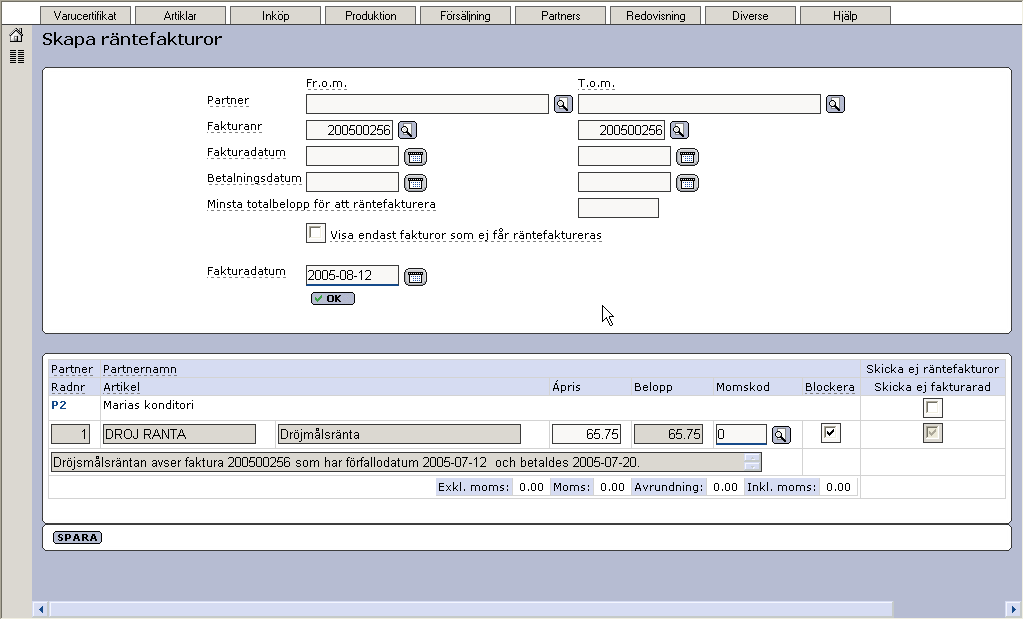The height and width of the screenshot is (620, 1024).
Task: Toggle Blockera checkbox for DROJ RANTA row
Action: [x=830, y=433]
